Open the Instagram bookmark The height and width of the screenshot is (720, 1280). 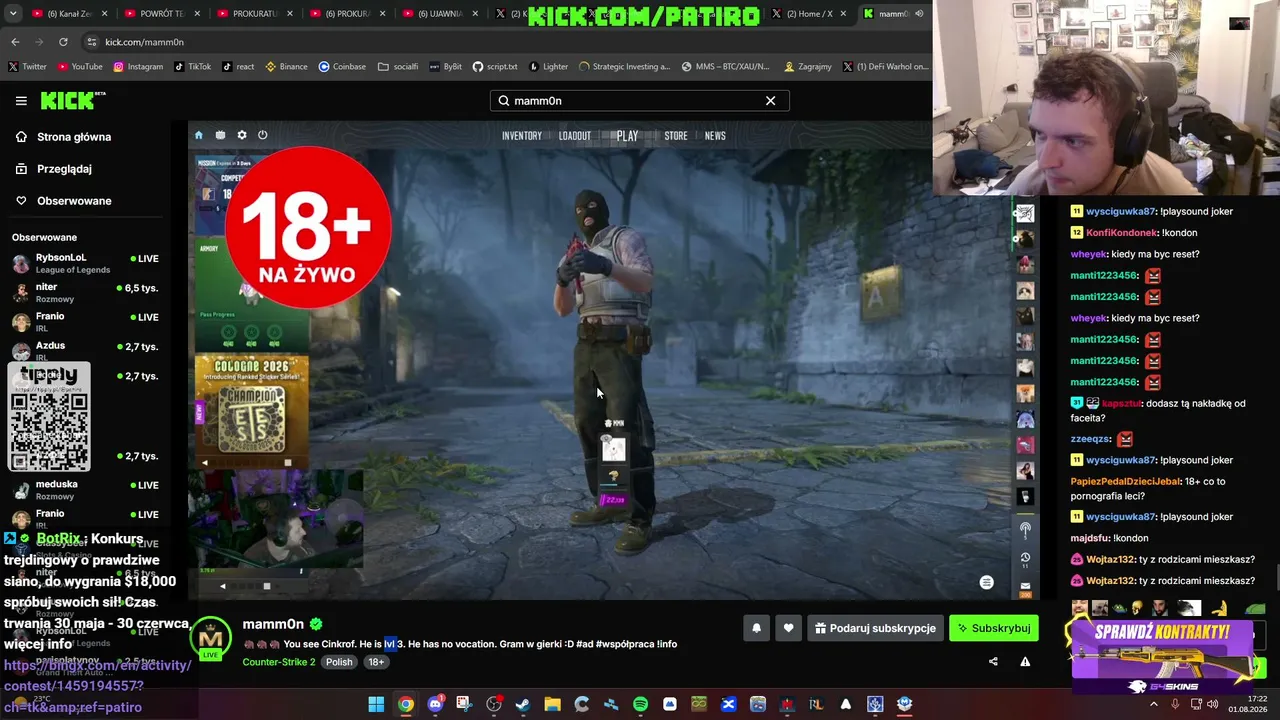(138, 67)
